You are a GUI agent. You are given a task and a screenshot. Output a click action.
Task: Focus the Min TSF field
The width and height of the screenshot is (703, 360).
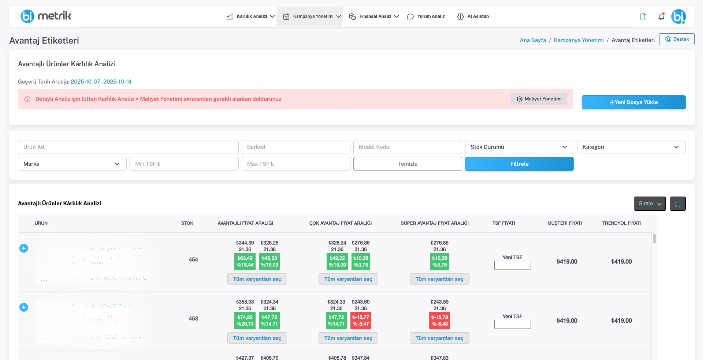pos(184,164)
